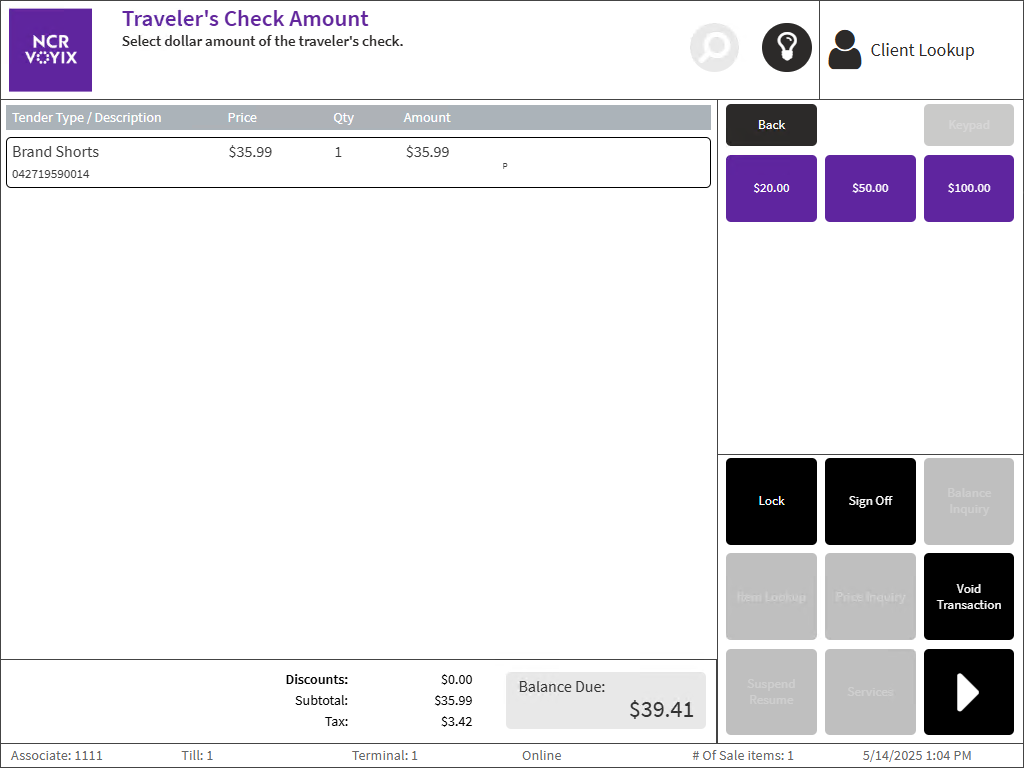Open Item Lookup
This screenshot has width=1024, height=768.
coord(771,597)
